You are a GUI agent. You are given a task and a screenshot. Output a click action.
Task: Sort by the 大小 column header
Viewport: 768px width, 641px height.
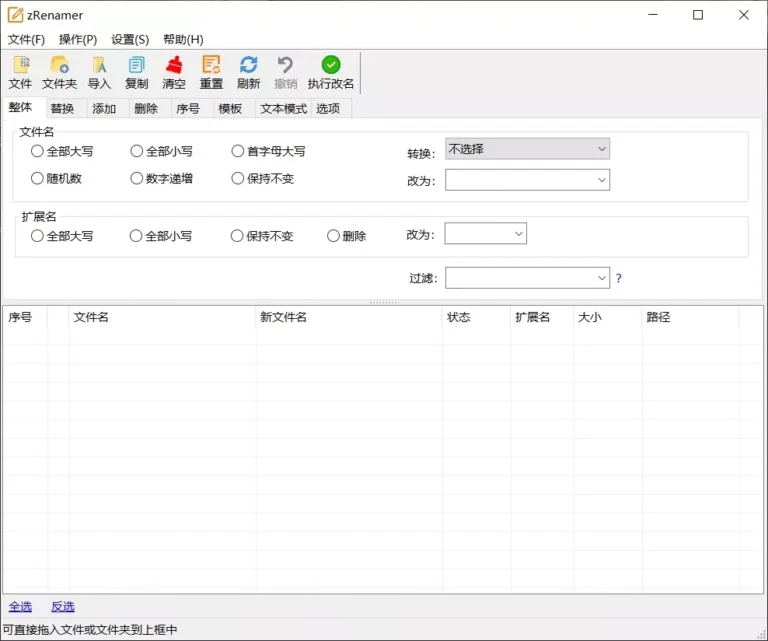pos(607,317)
